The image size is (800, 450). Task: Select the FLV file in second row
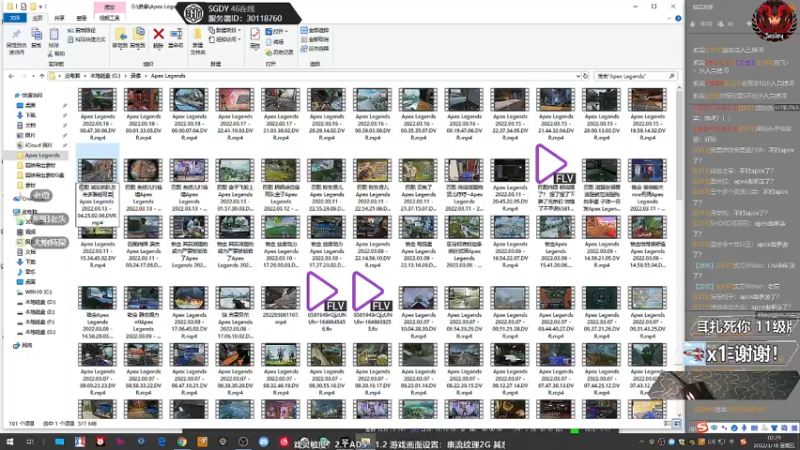click(556, 178)
